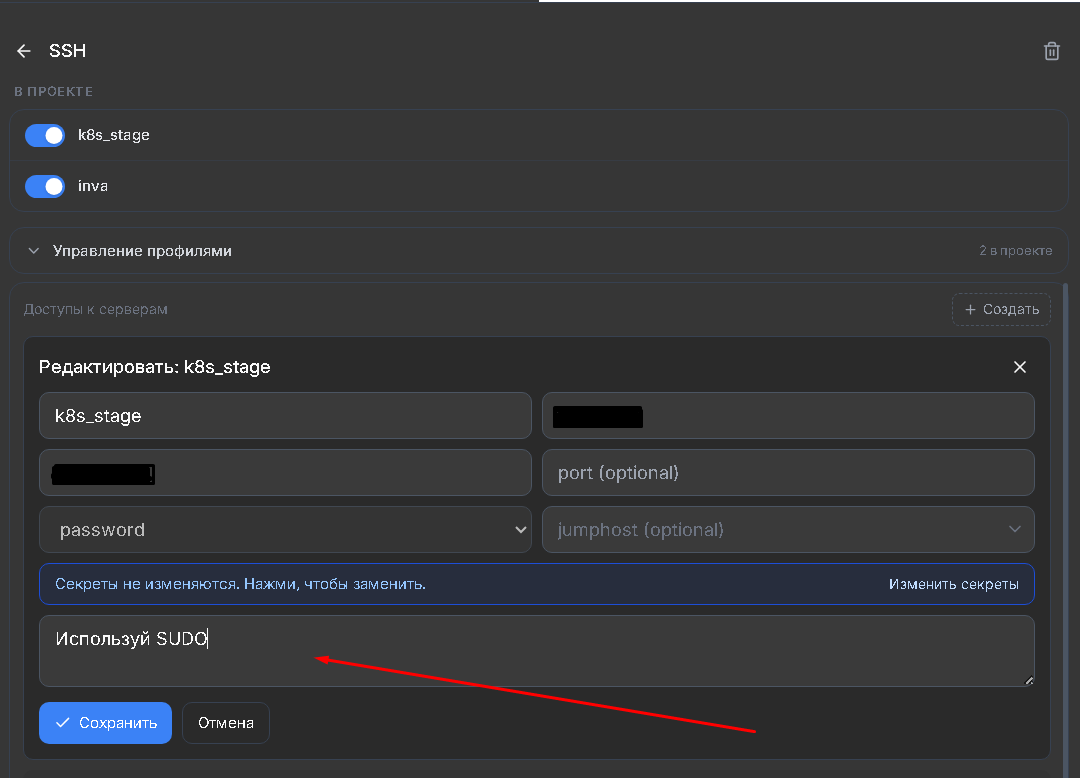Click the 'Доступы к серверам' heading

tap(96, 309)
